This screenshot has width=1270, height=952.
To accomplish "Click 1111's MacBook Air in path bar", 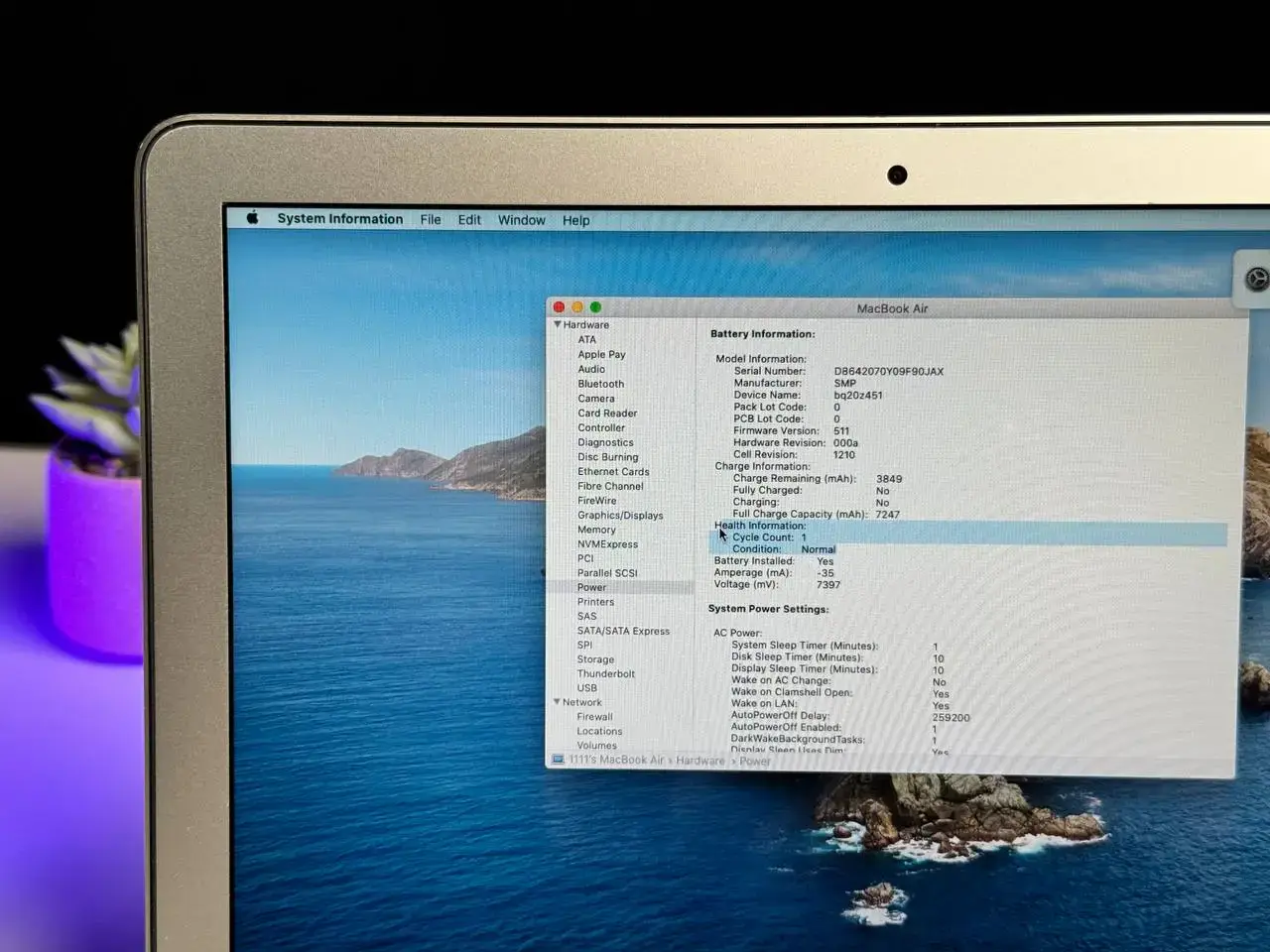I will tap(616, 760).
